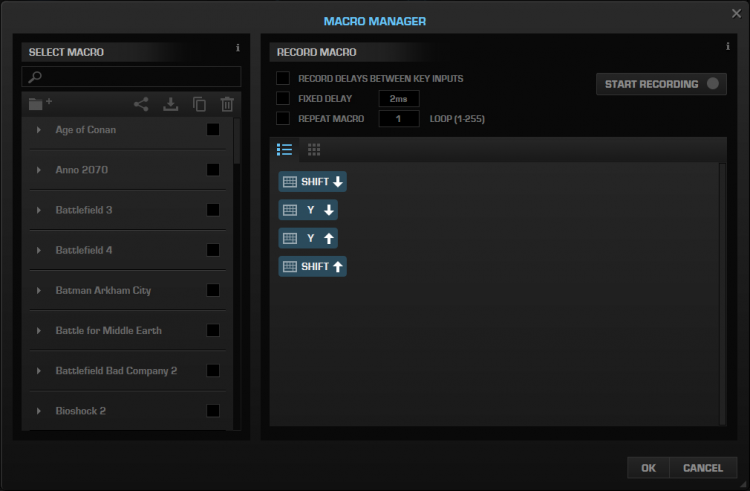Expand the Battlefield 4 folder
The height and width of the screenshot is (491, 750).
click(x=39, y=250)
